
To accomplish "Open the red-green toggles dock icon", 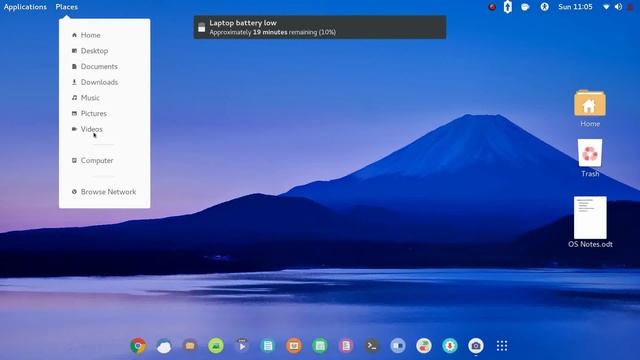I will [424, 346].
